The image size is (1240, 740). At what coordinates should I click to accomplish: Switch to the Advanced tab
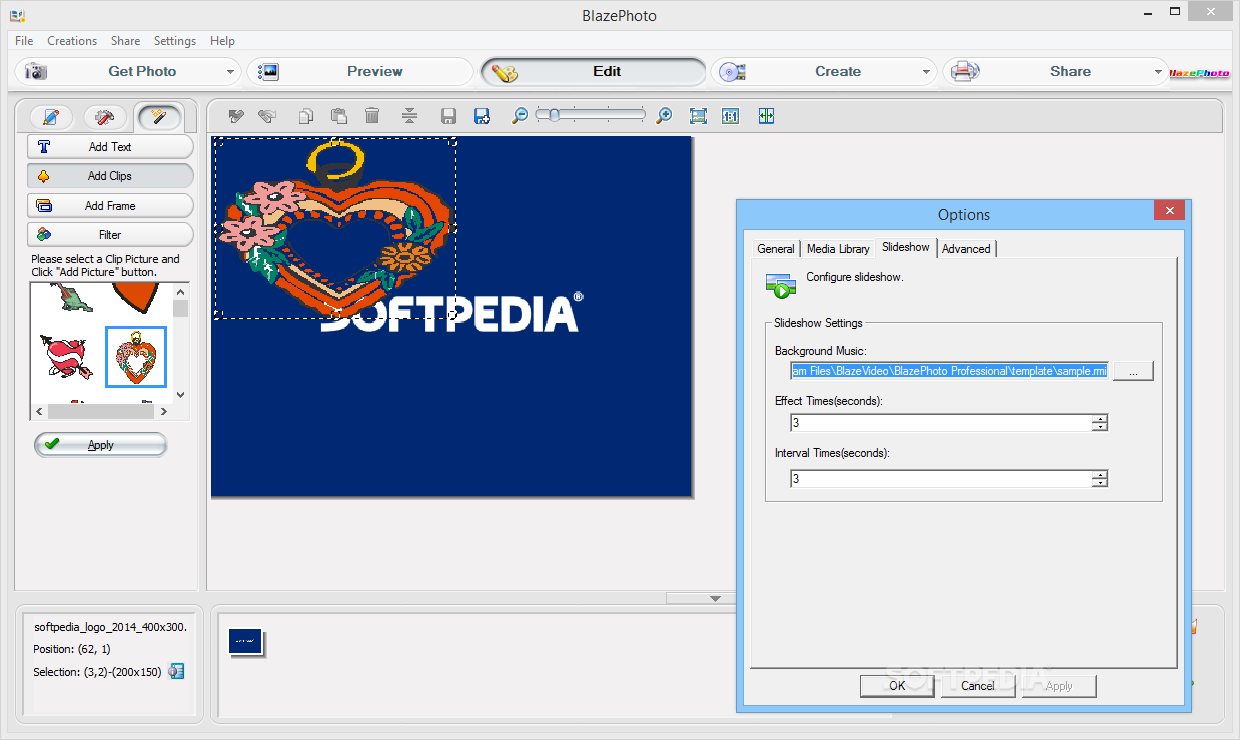point(966,249)
